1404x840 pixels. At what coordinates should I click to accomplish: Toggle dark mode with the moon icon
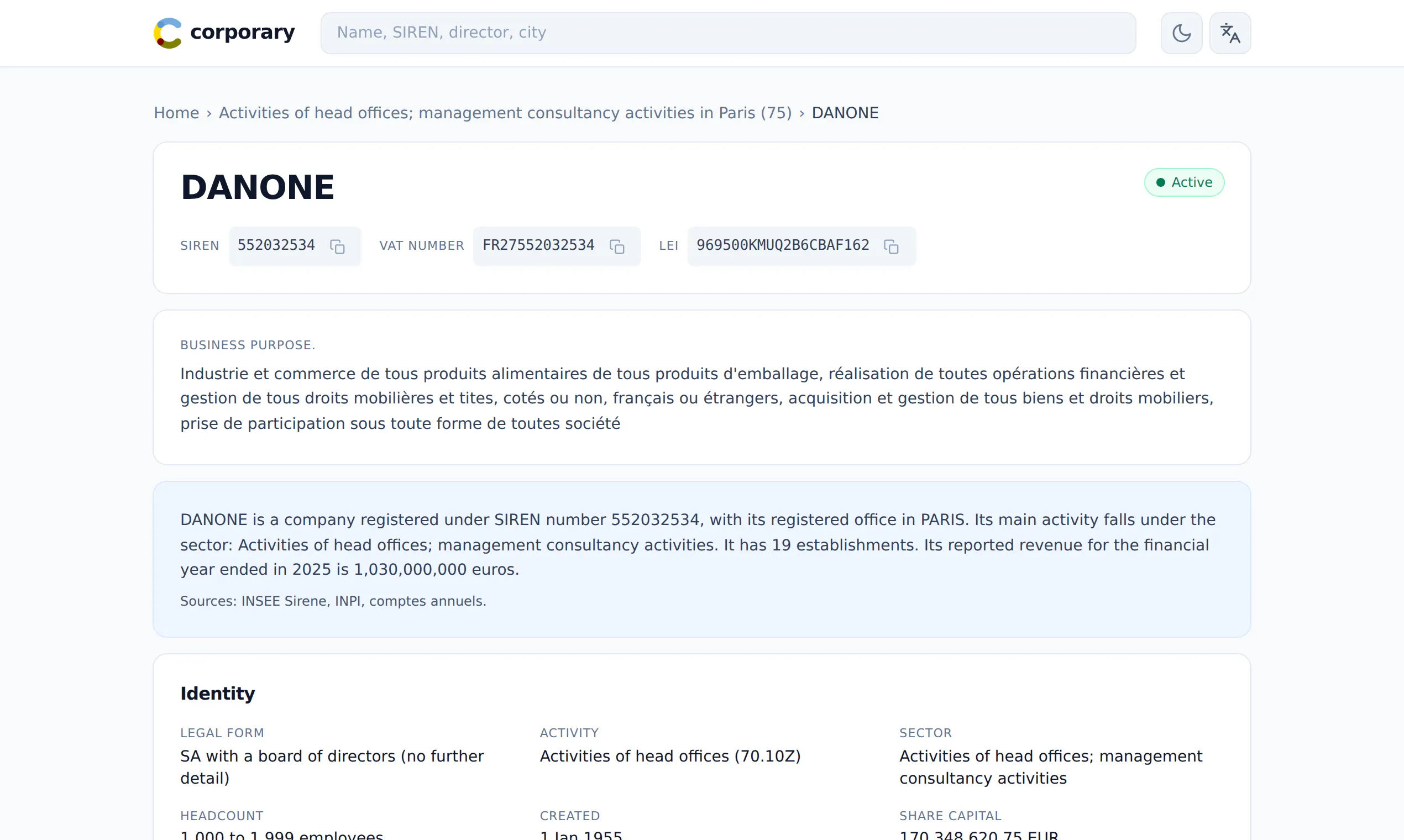[x=1181, y=33]
